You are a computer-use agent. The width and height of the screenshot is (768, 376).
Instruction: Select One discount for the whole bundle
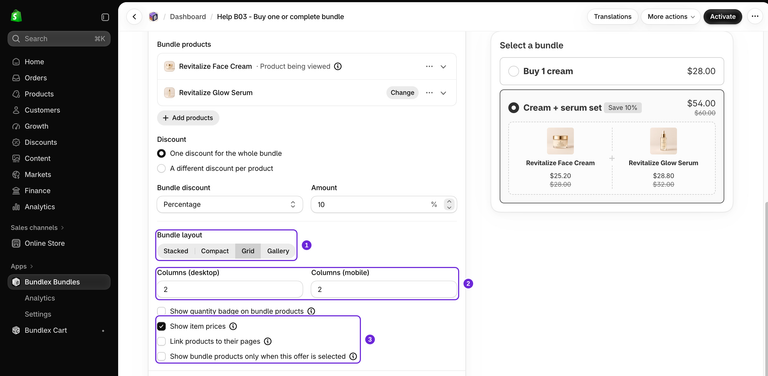point(161,153)
